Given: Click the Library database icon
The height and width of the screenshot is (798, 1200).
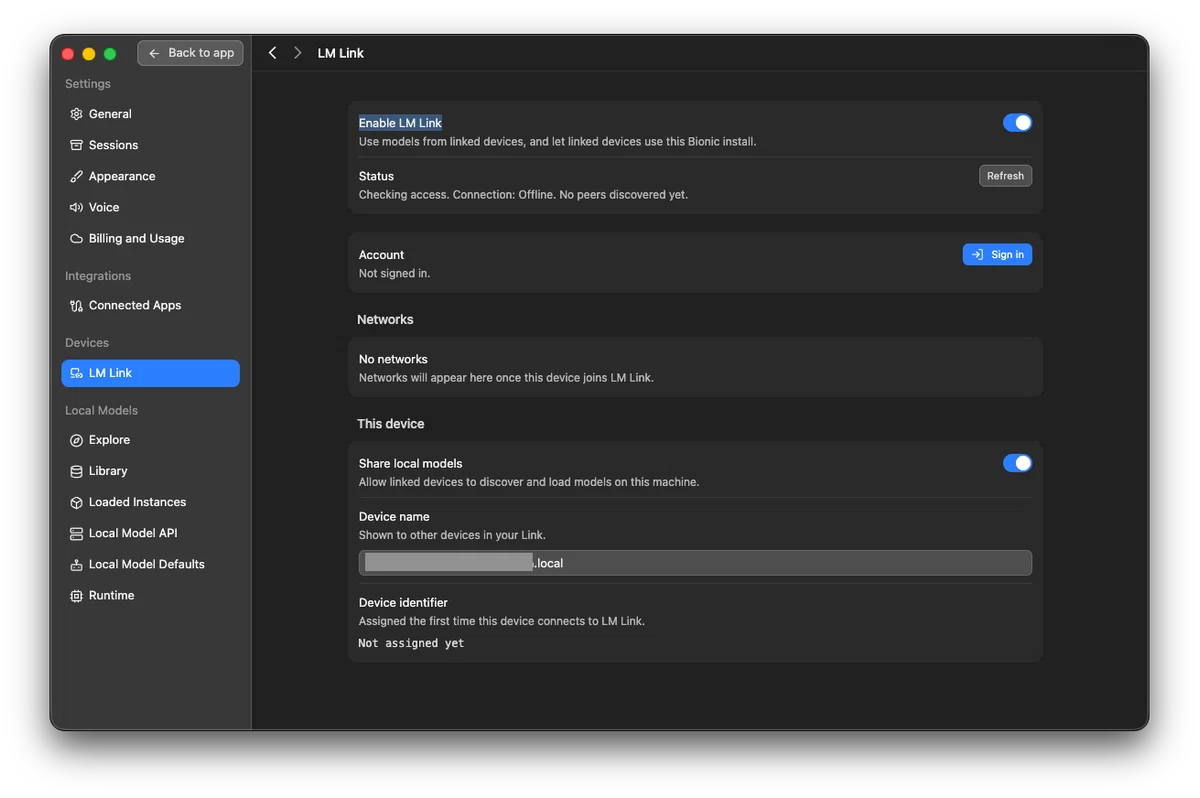Looking at the screenshot, I should click(76, 471).
